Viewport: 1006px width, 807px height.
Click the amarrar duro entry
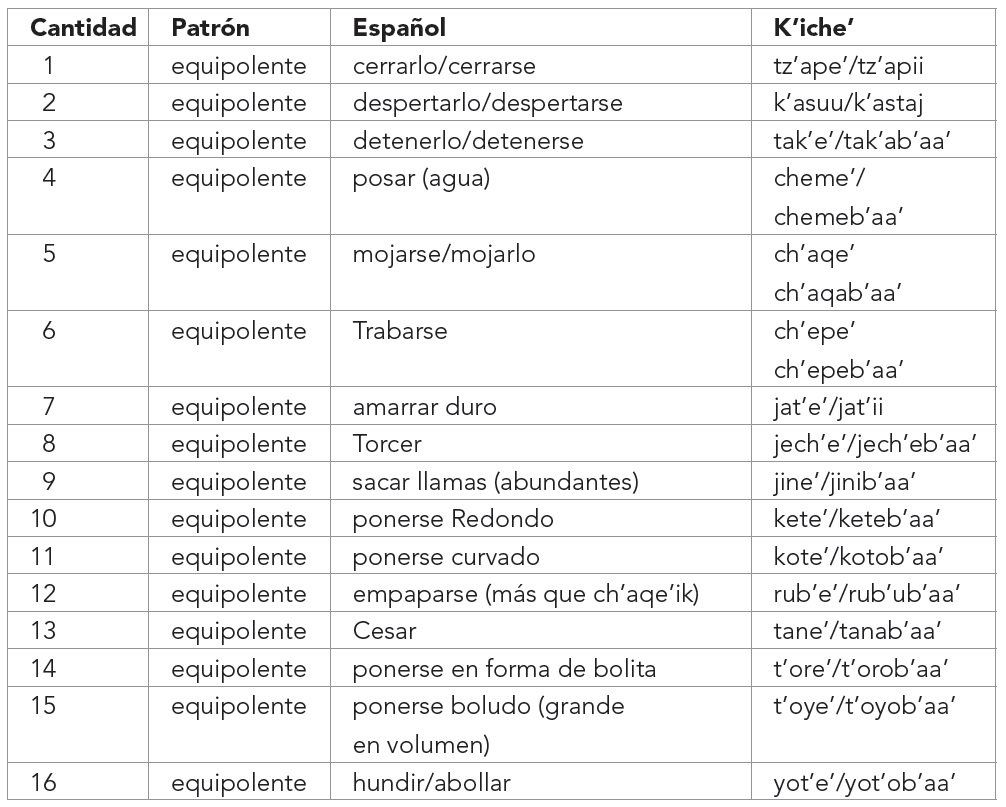(424, 407)
